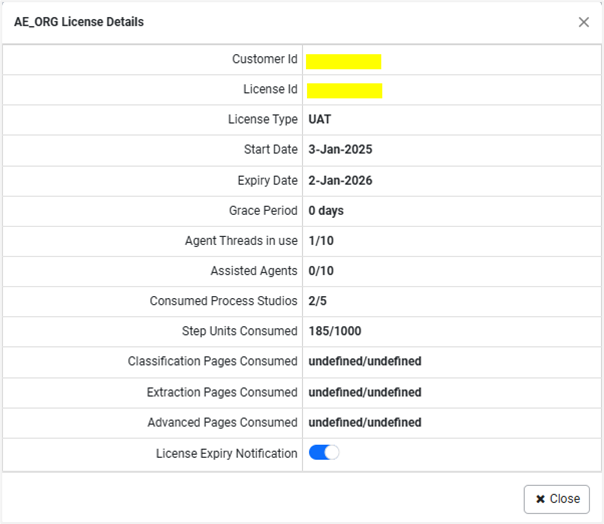Screen dimensions: 604x524
Task: Click the Start Date value 3-Jan-2025
Action: pos(340,150)
